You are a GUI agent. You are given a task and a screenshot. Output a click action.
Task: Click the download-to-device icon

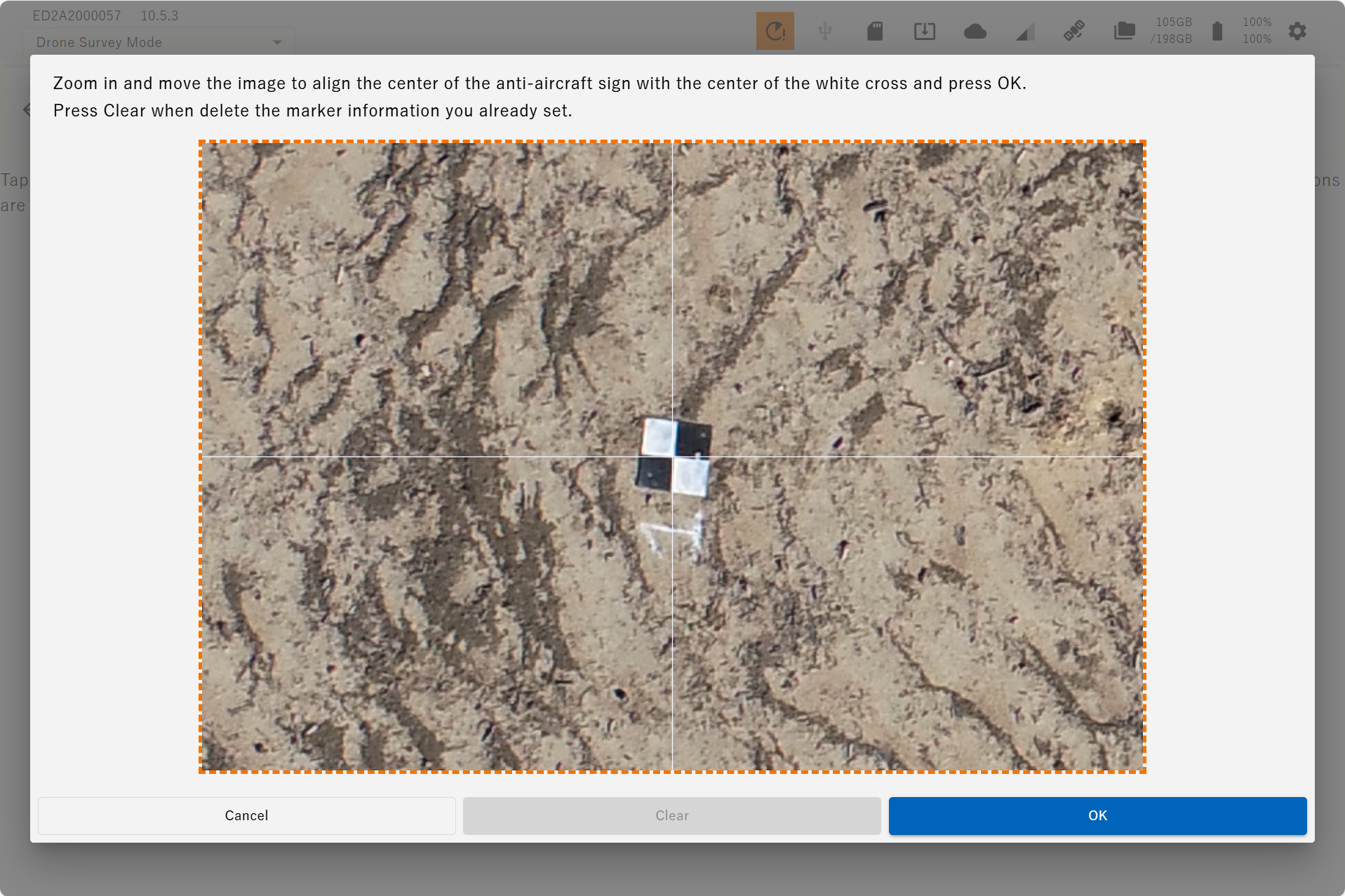point(925,31)
